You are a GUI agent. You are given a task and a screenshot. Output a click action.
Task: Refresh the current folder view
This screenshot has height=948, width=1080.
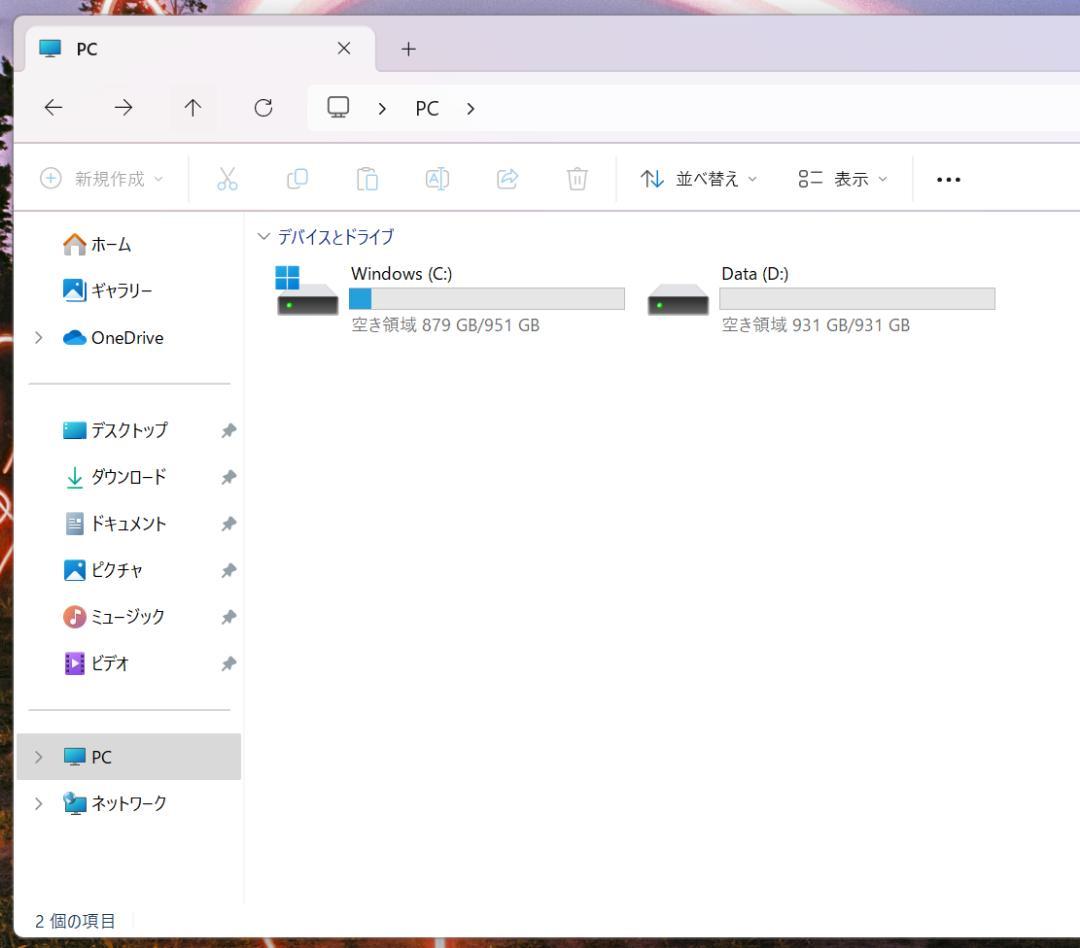click(263, 108)
